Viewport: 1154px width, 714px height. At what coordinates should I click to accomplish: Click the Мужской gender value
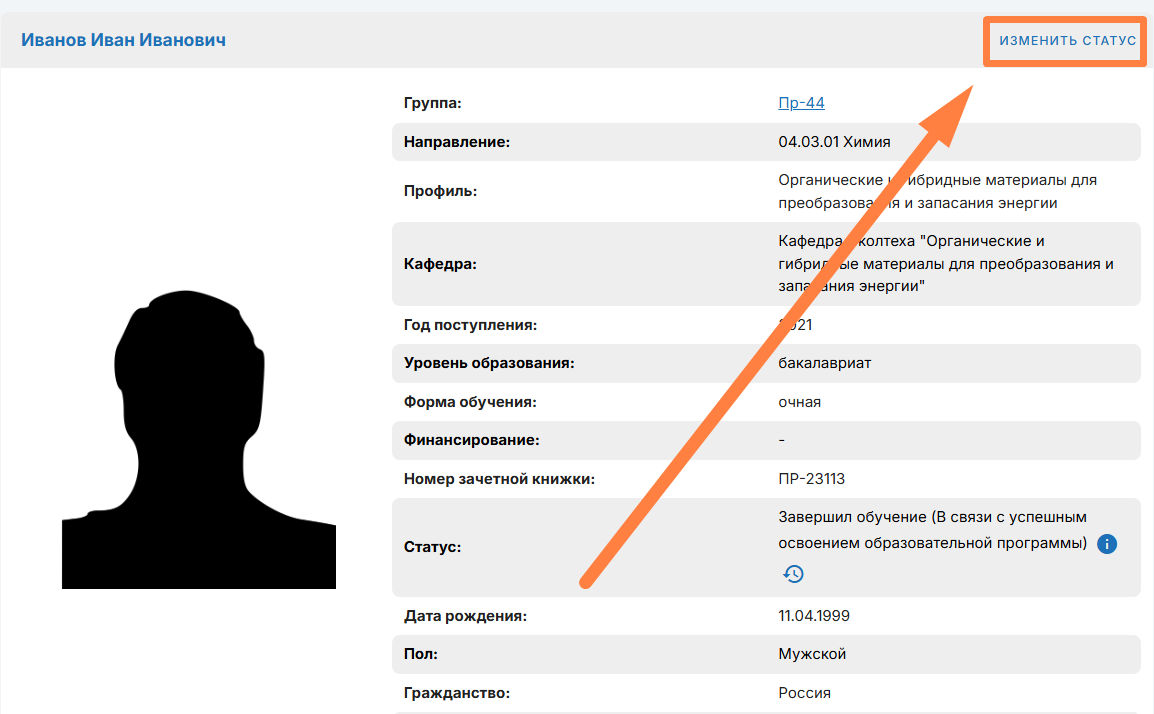coord(812,654)
